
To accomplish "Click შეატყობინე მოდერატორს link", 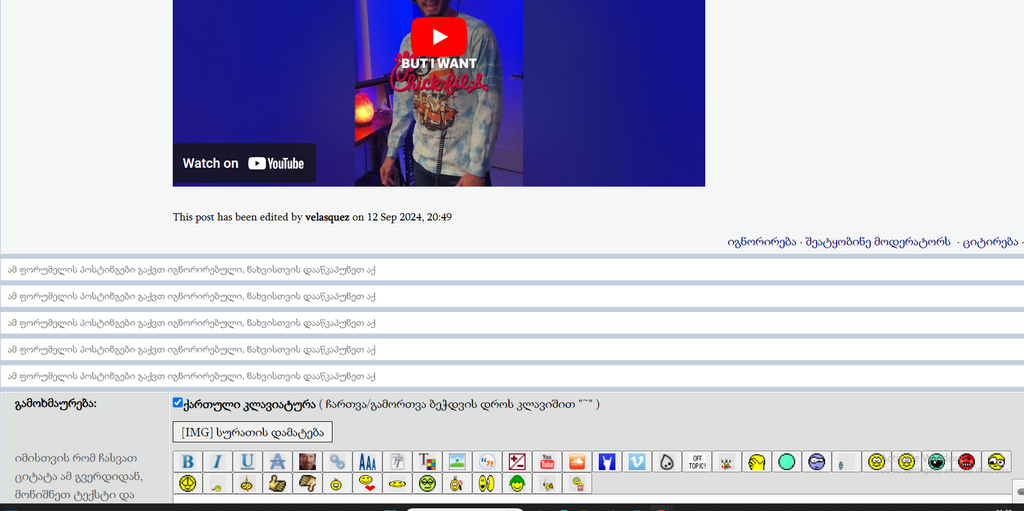I will point(878,242).
